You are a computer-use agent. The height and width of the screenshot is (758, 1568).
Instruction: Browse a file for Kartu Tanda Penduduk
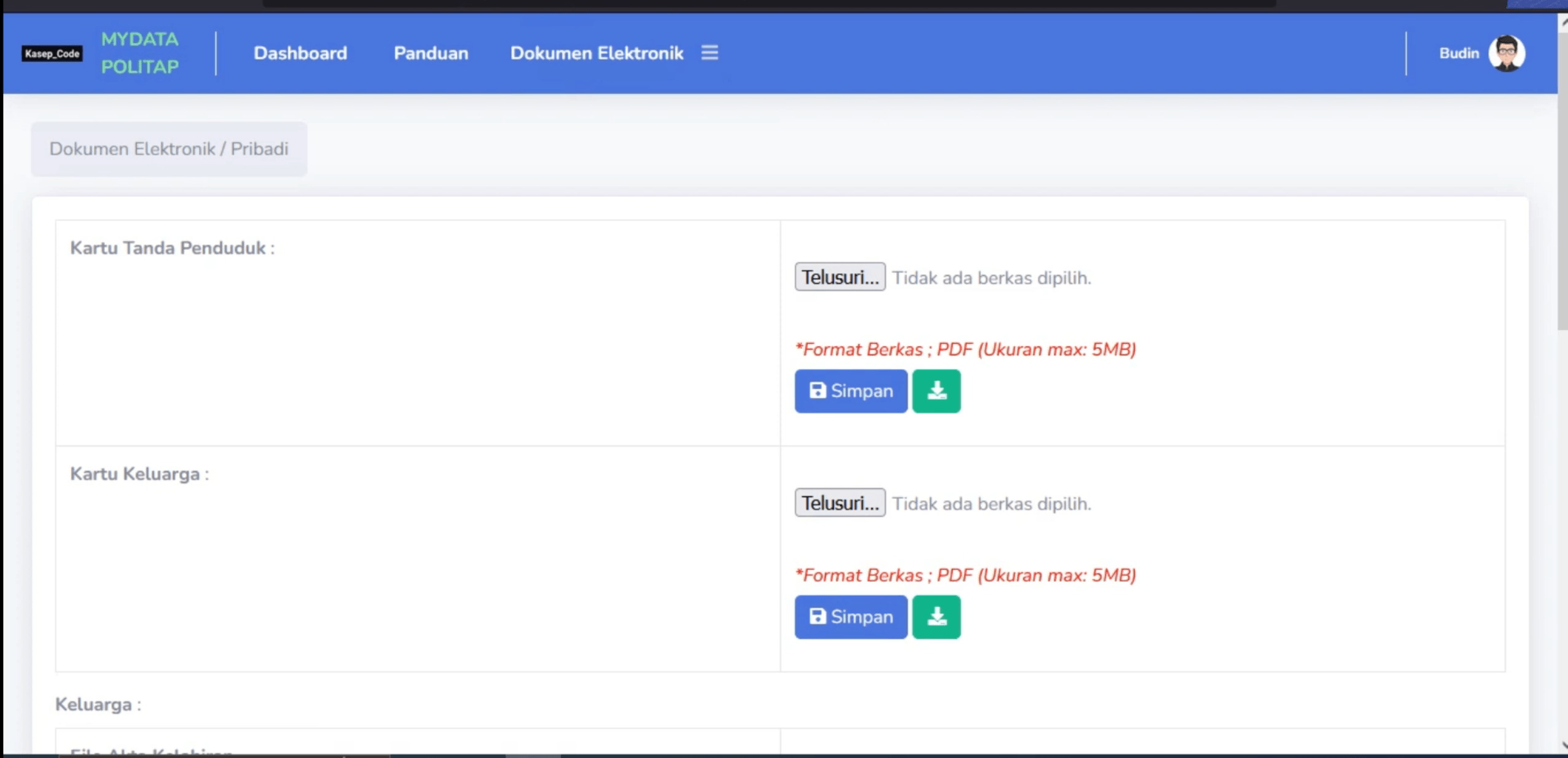tap(840, 277)
